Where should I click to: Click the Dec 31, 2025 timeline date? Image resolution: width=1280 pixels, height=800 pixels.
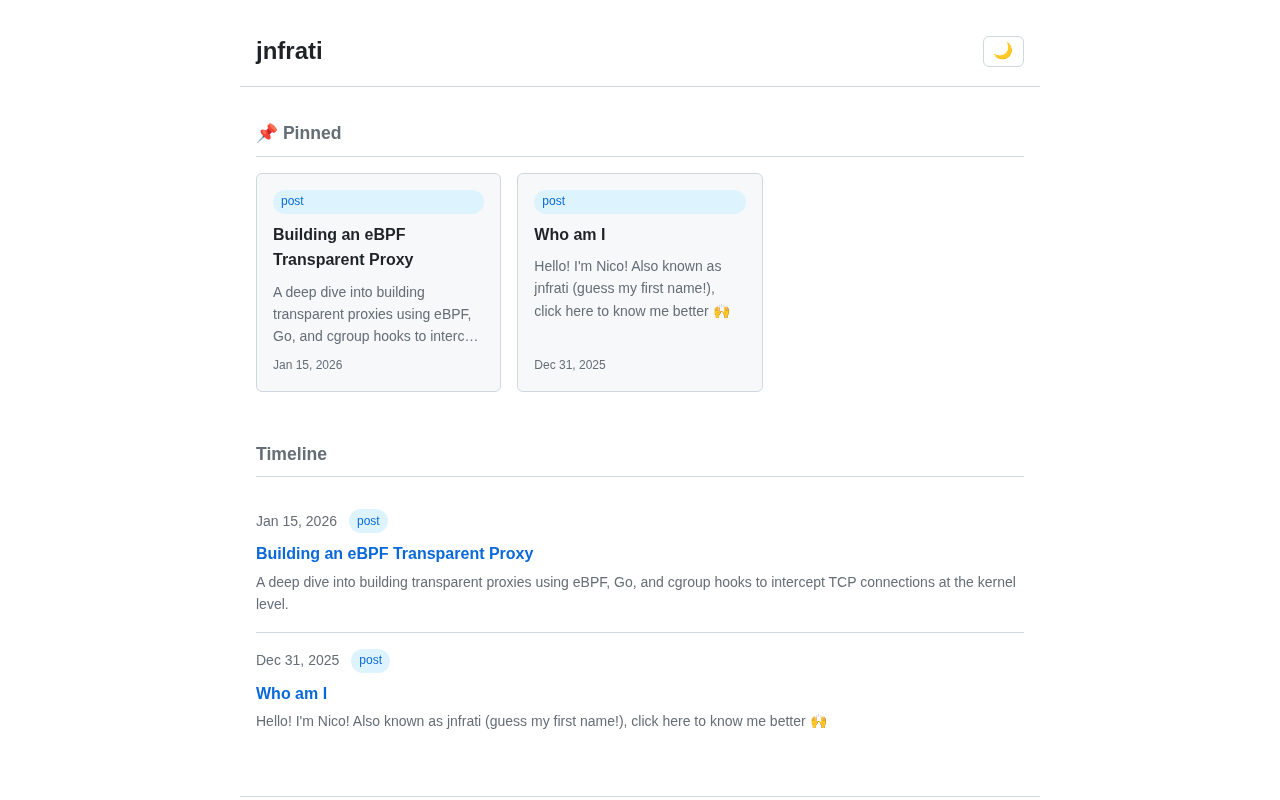297,660
